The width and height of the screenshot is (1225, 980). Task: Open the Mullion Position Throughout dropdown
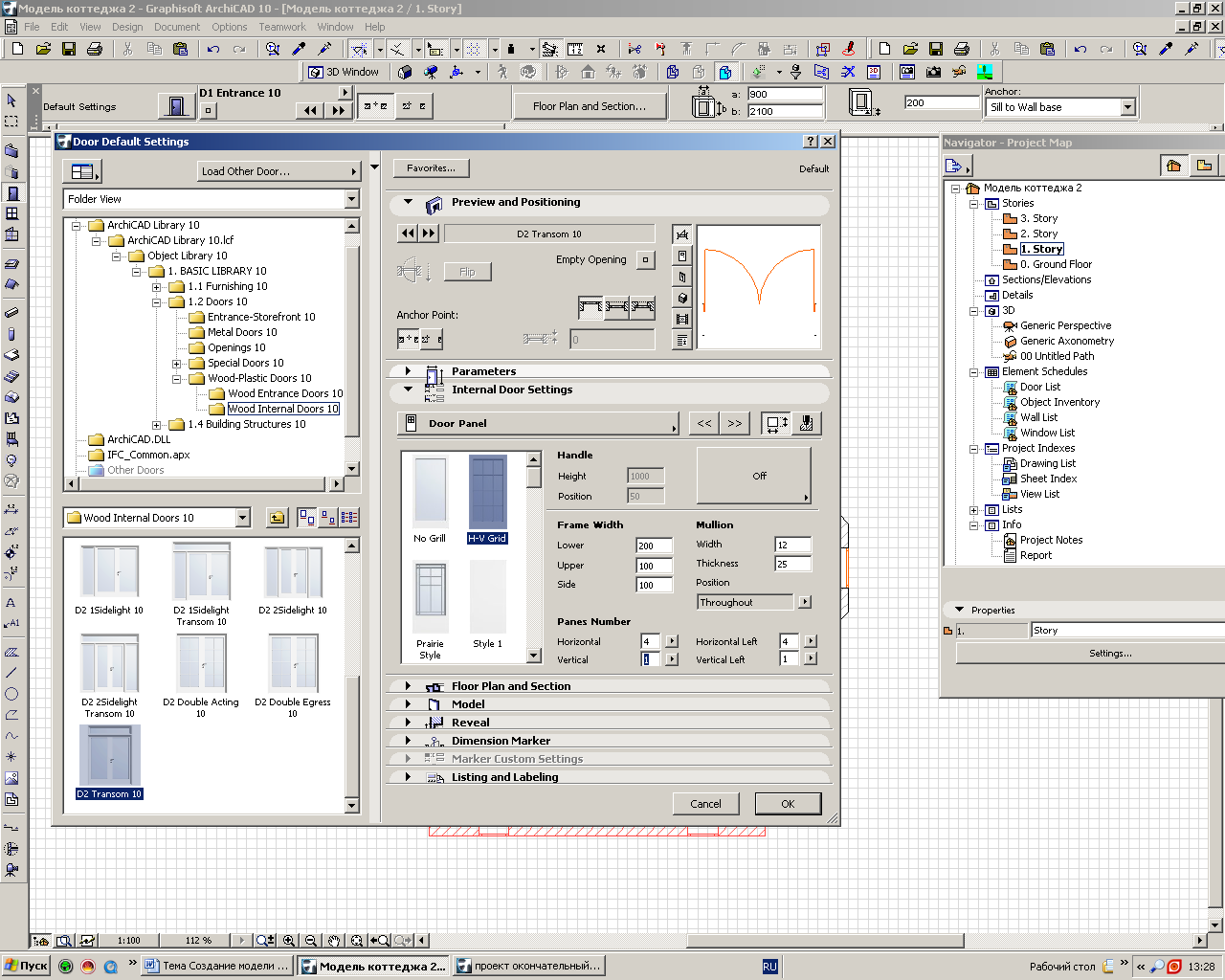point(804,602)
